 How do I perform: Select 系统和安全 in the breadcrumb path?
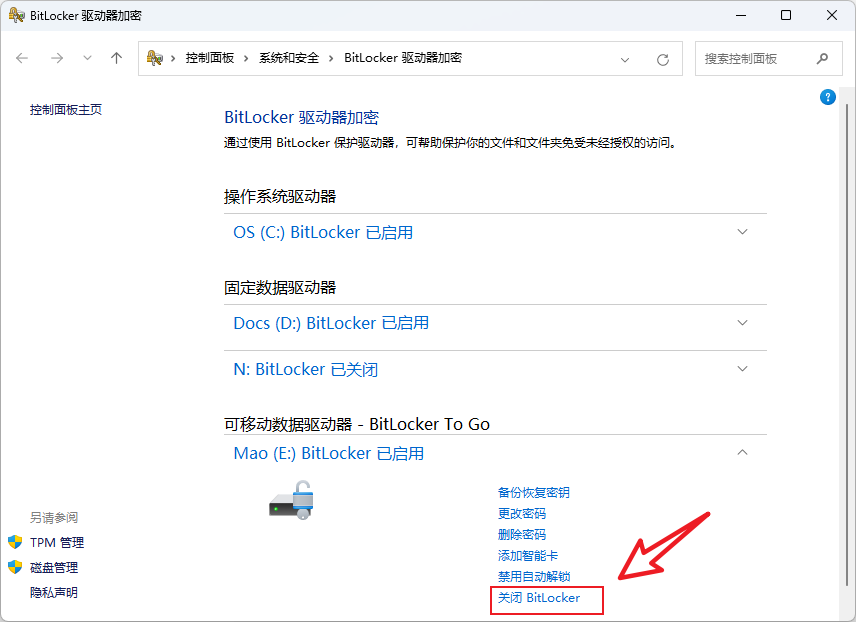pos(289,59)
